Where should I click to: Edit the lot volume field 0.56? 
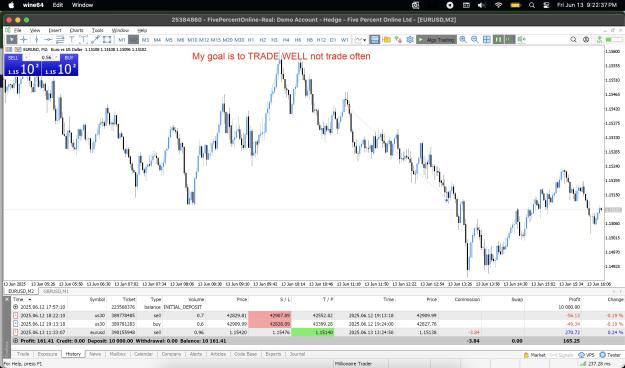click(x=46, y=58)
